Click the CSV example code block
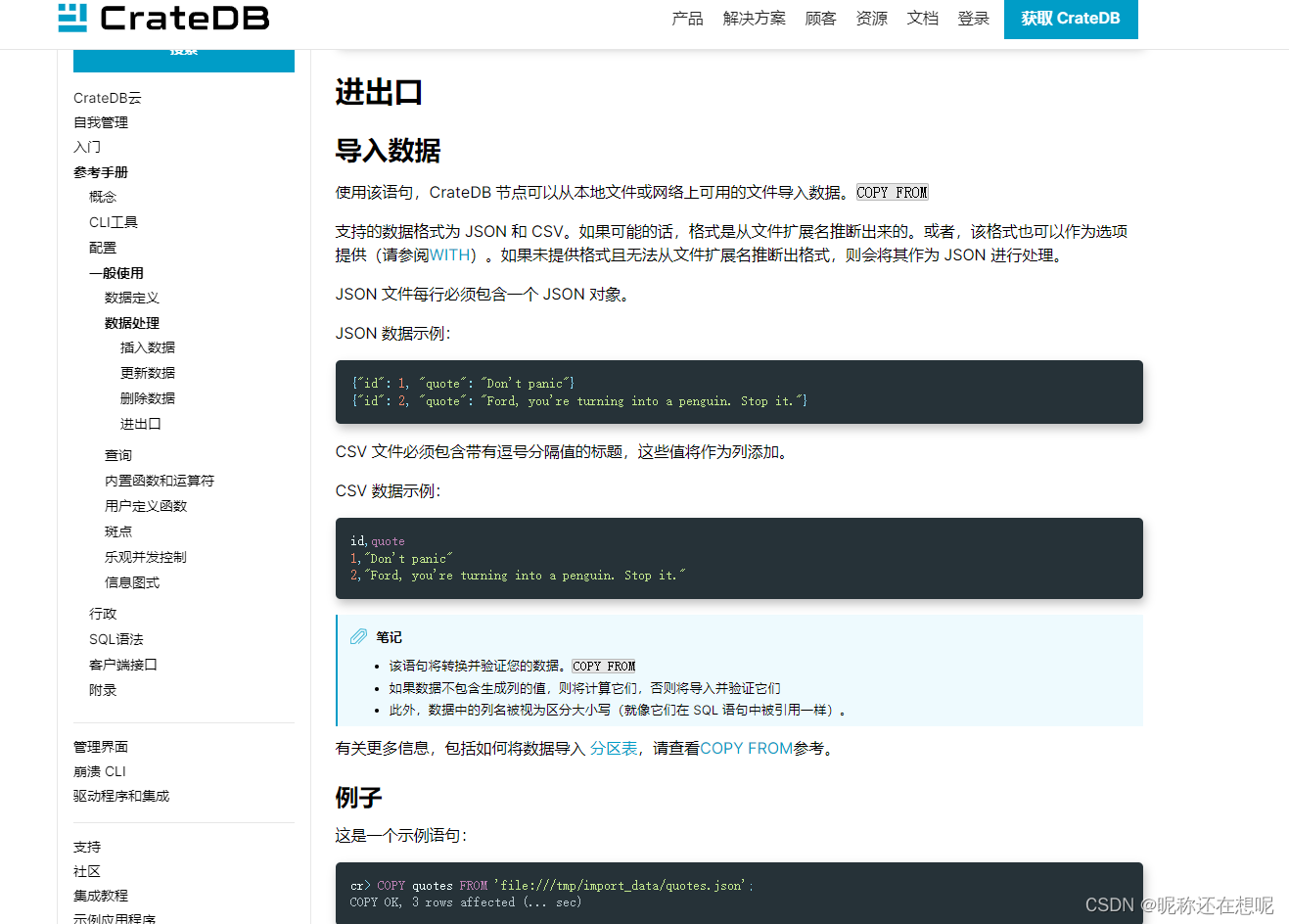Viewport: 1289px width, 924px height. (739, 558)
